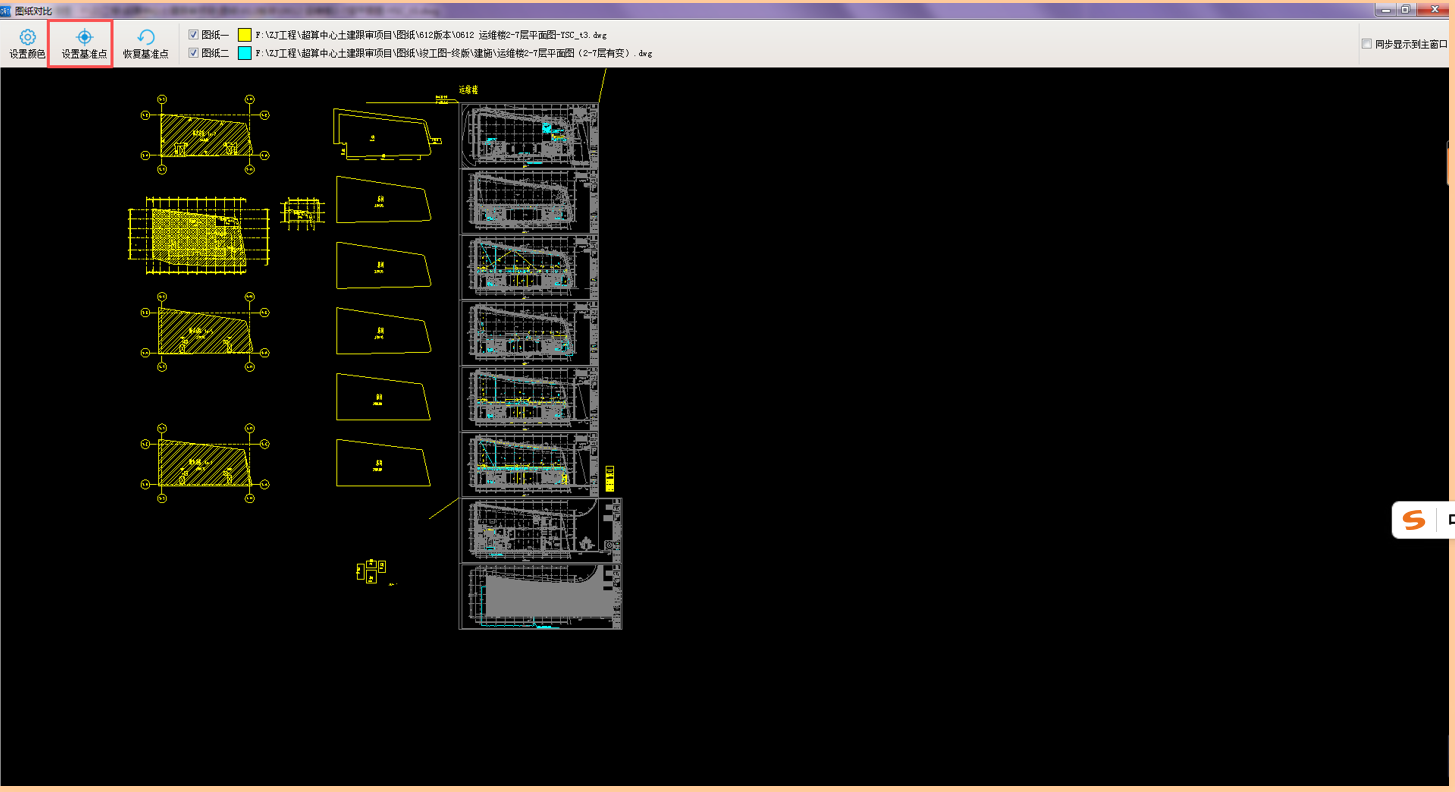
Task: Enable 同步显示到主窗口 sync checkbox
Action: (x=1367, y=44)
